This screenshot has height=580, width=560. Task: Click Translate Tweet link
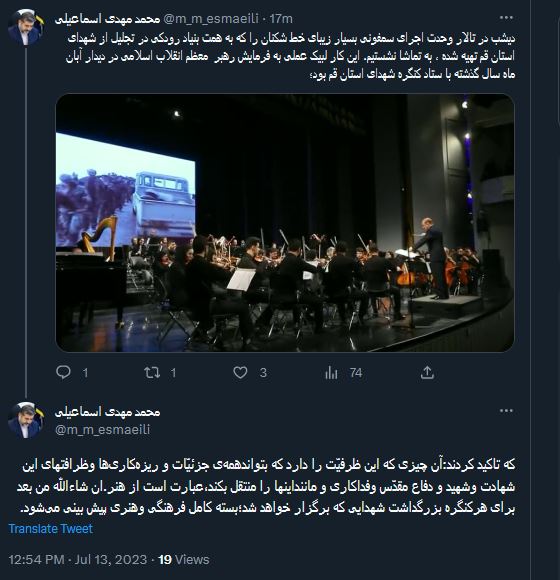[x=51, y=529]
